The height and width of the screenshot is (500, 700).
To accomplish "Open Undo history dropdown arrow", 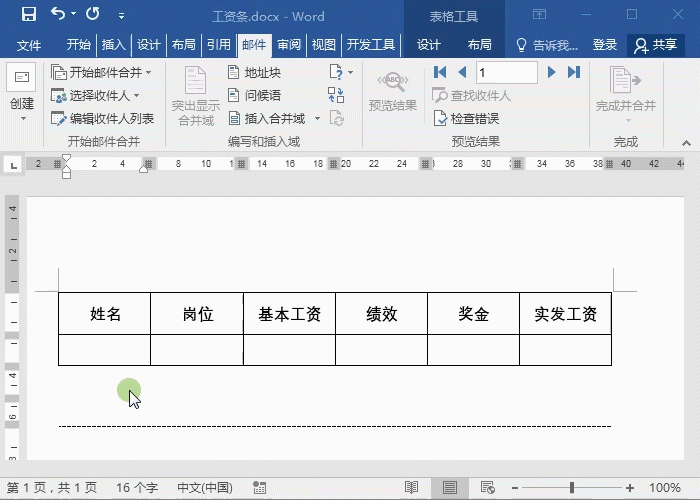I will point(74,14).
